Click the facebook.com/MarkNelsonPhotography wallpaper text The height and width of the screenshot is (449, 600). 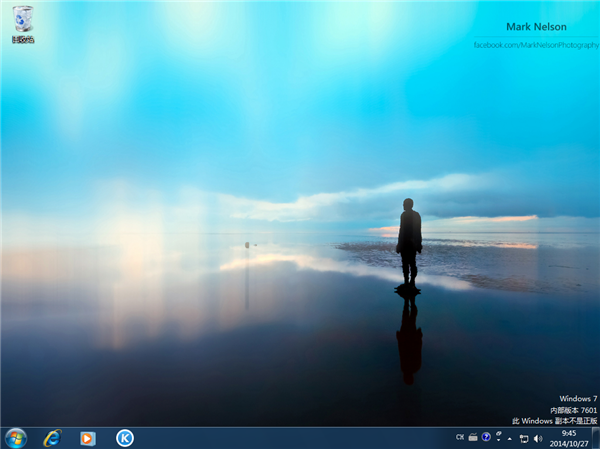pyautogui.click(x=534, y=46)
